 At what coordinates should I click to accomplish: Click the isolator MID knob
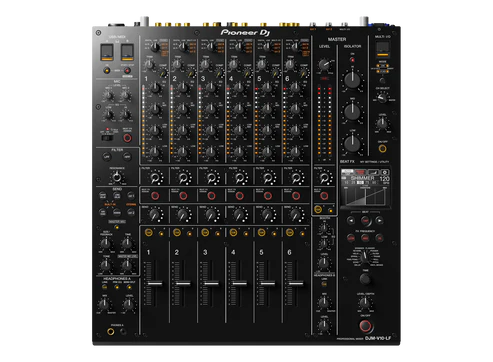[x=352, y=112]
